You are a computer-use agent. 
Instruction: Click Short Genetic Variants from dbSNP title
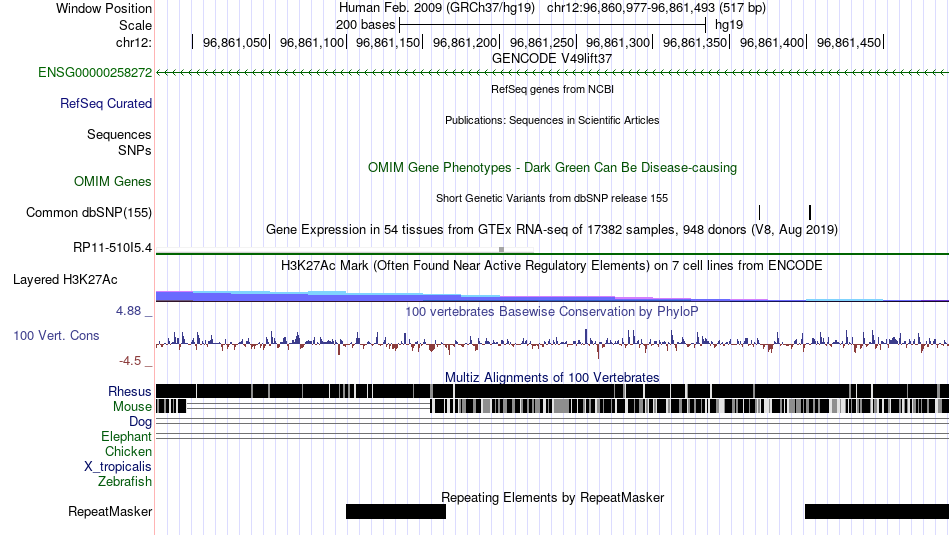552,198
